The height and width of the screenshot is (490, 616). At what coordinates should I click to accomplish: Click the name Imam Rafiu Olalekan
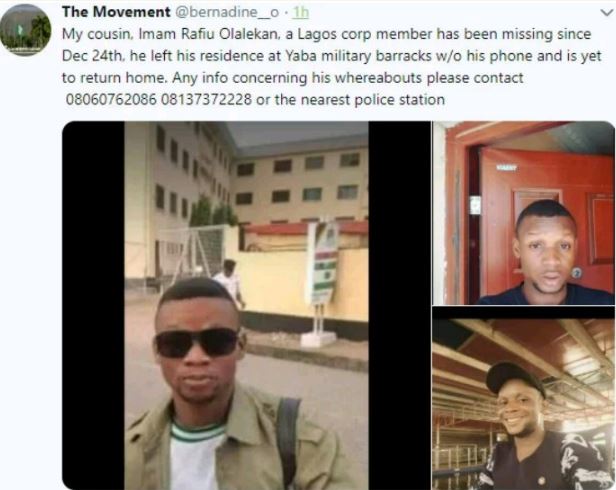click(209, 34)
